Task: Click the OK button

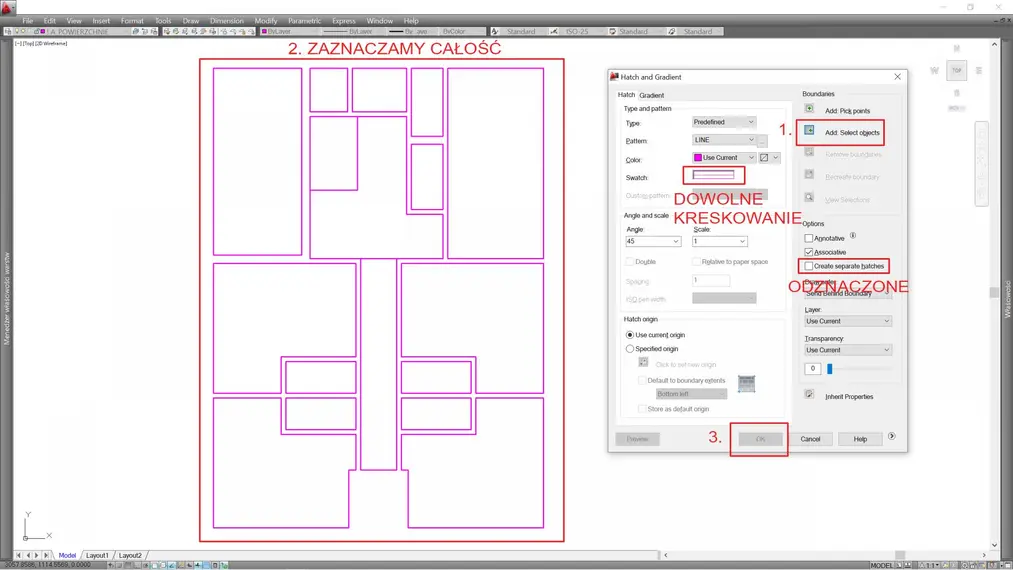Action: point(760,439)
